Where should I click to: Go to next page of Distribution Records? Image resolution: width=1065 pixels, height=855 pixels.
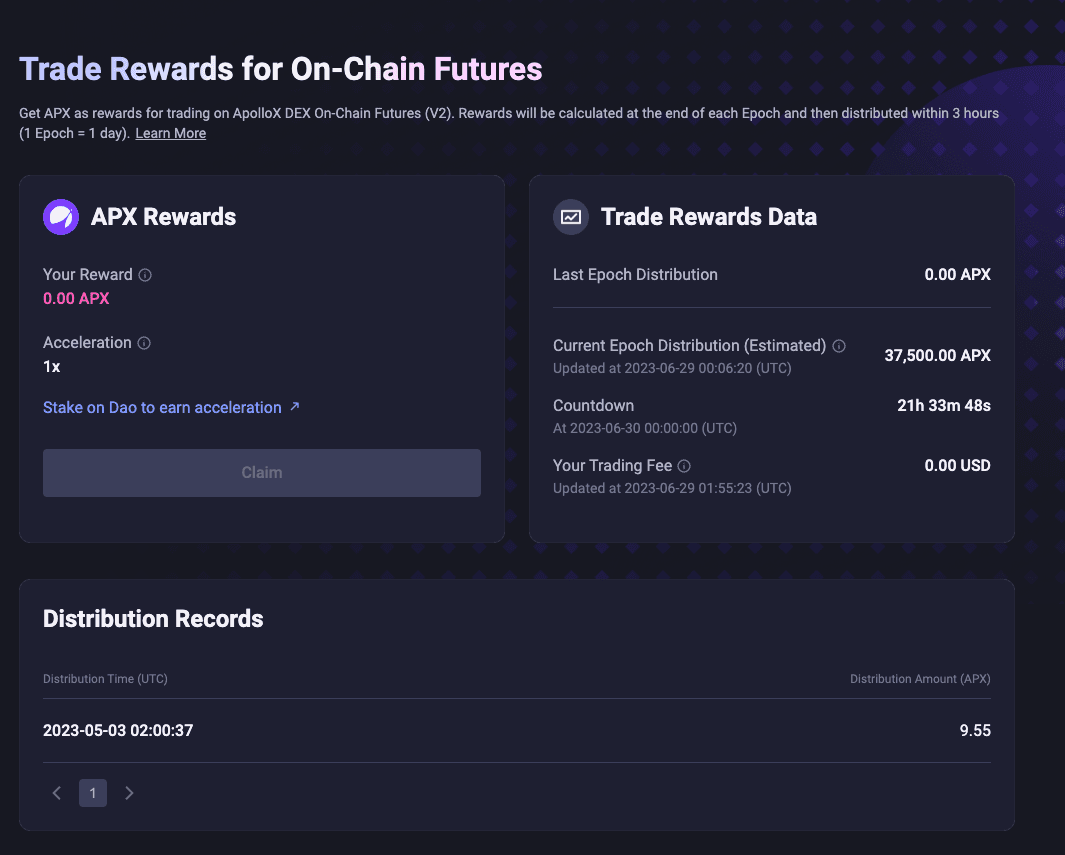[x=129, y=793]
